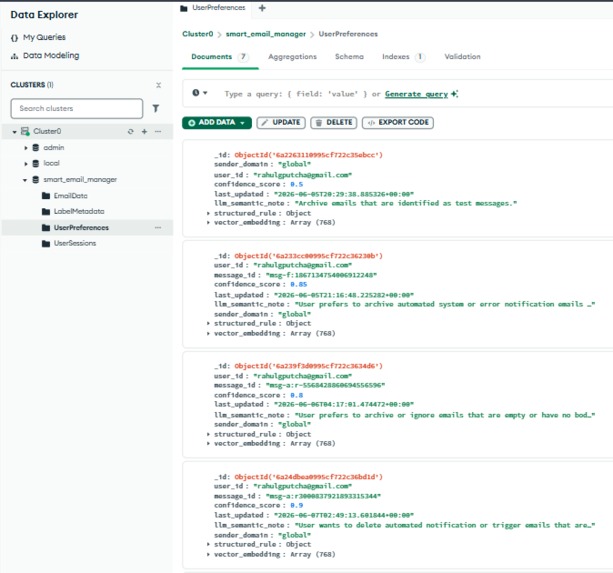Collapse the Clusters panel with X icon

(x=158, y=85)
